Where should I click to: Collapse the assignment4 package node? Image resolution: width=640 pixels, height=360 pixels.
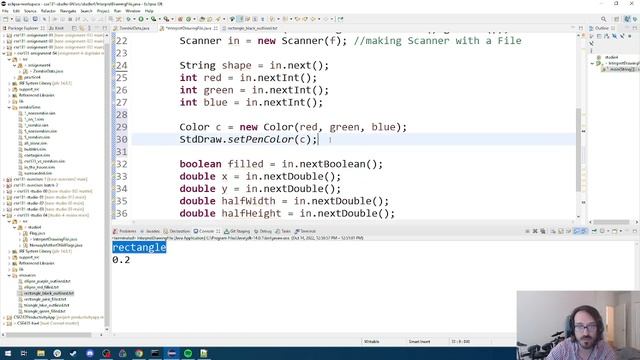(x=15, y=65)
